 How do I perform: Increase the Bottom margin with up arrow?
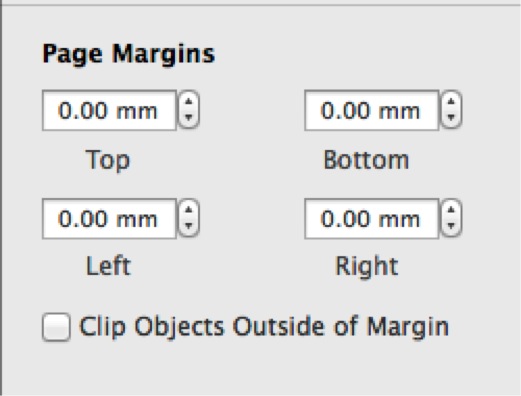tap(451, 101)
